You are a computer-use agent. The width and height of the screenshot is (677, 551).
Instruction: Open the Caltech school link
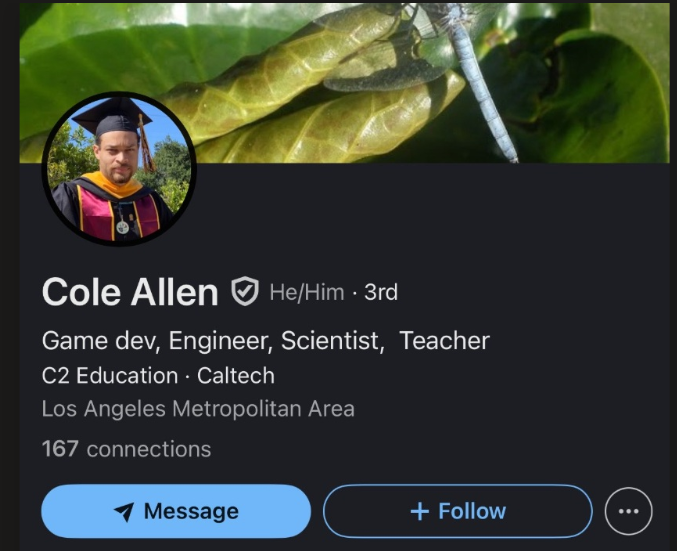click(x=235, y=376)
